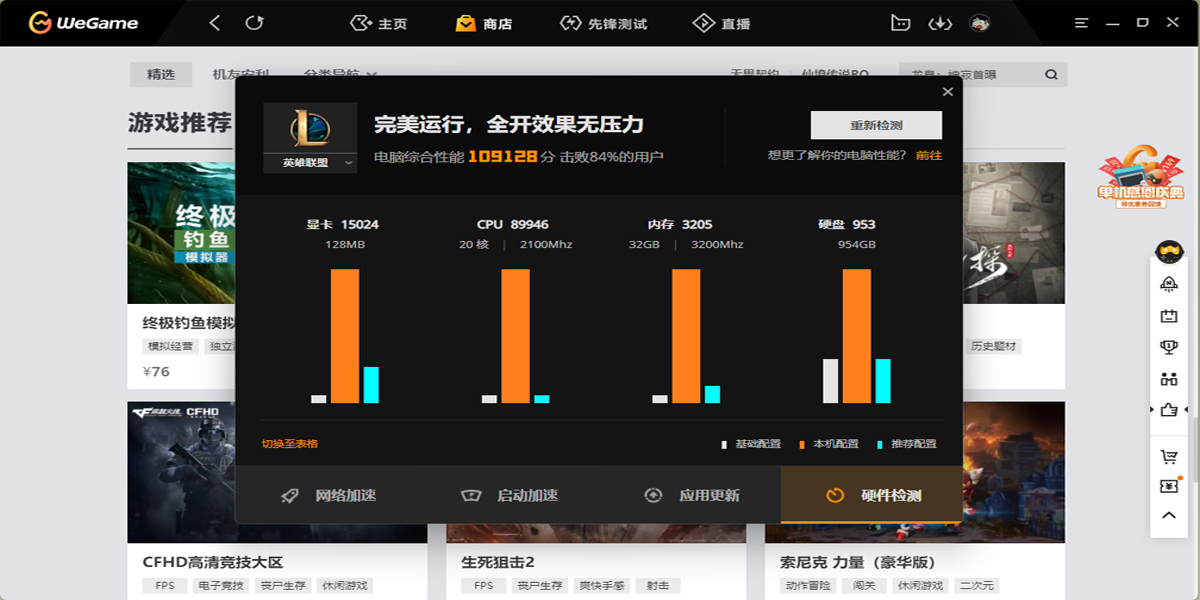Switch to the 启动加速 tab

pyautogui.click(x=508, y=495)
